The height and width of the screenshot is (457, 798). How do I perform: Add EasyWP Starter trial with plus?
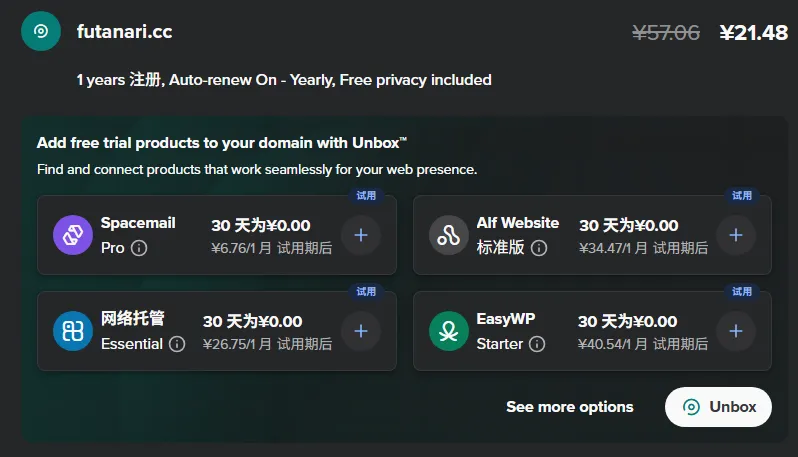click(x=736, y=331)
